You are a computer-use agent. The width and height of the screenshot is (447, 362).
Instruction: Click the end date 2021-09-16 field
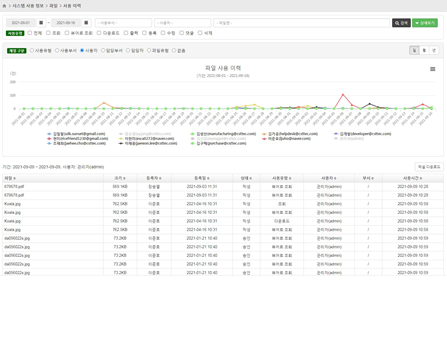(x=66, y=23)
